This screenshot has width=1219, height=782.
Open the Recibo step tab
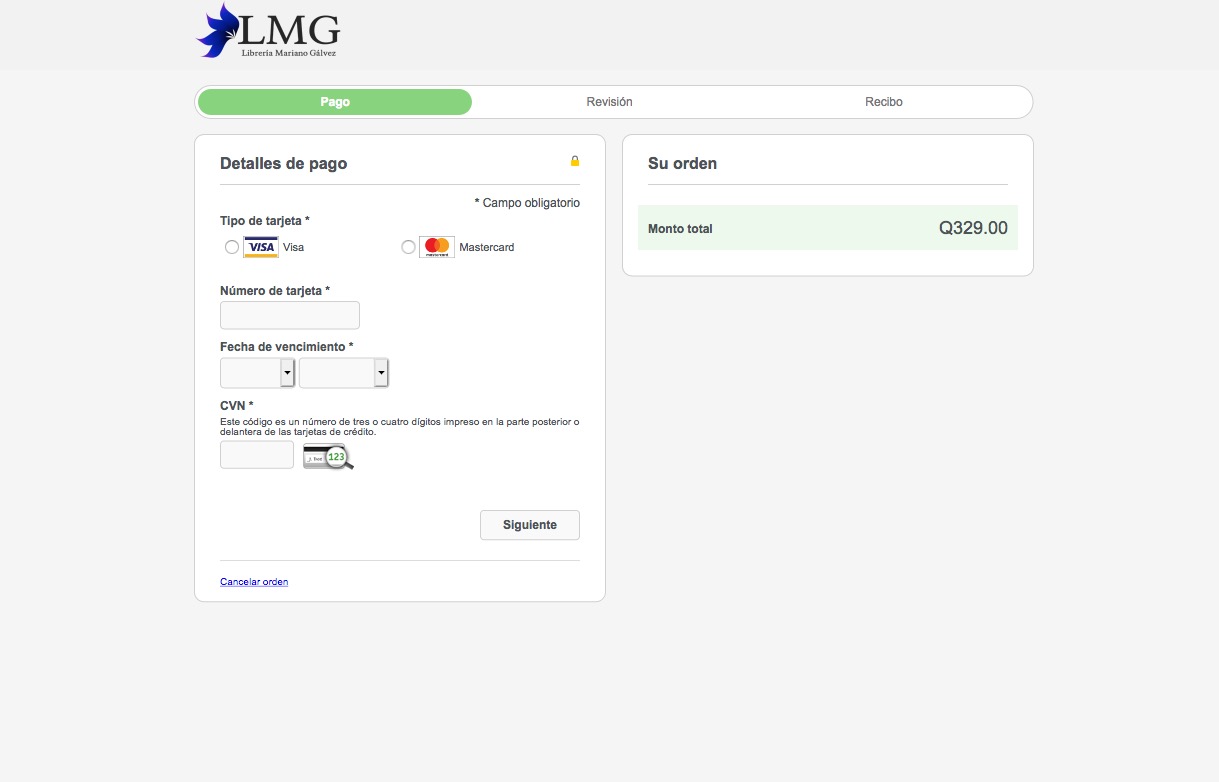click(x=884, y=102)
